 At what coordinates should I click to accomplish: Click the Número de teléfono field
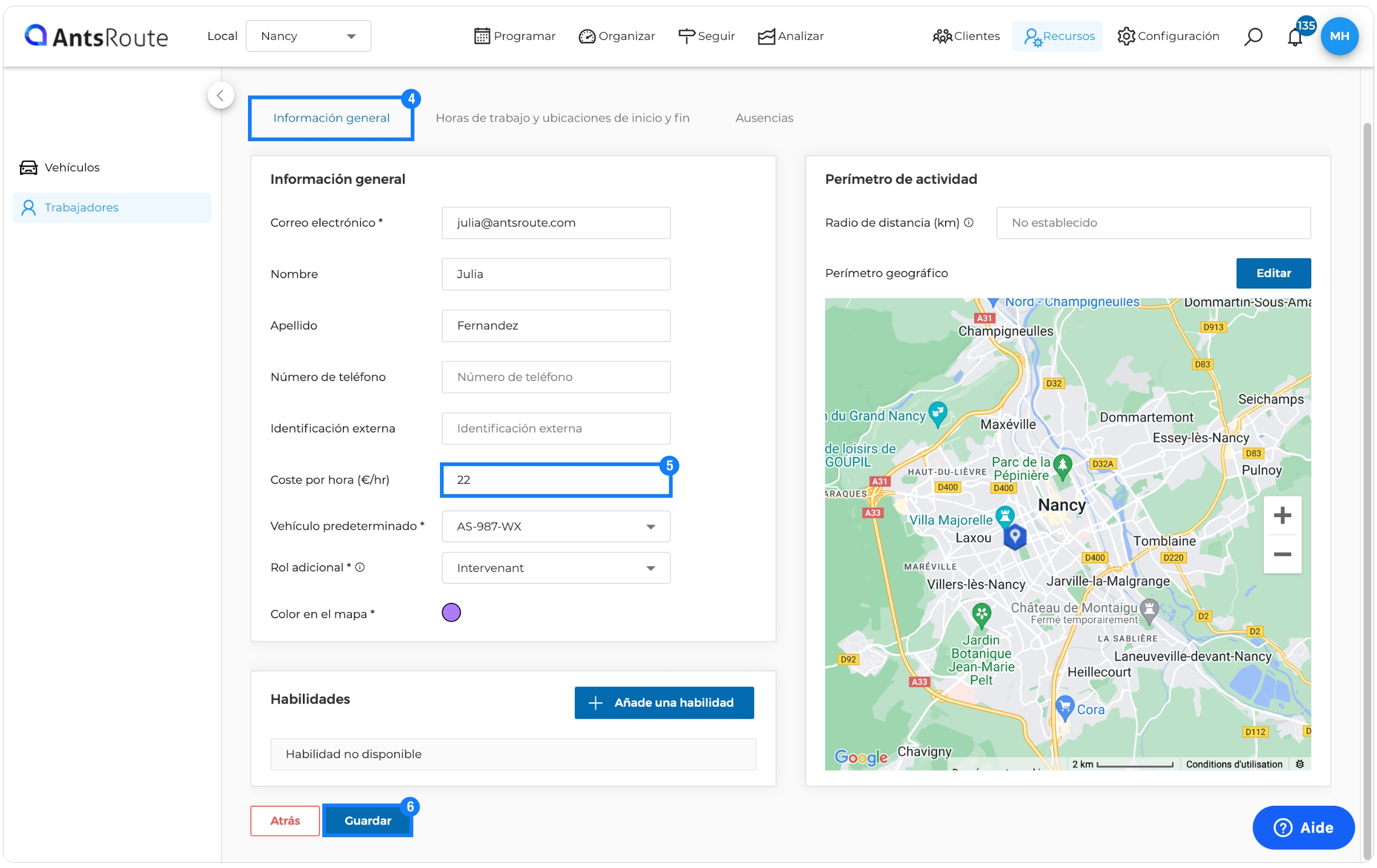[x=556, y=377]
